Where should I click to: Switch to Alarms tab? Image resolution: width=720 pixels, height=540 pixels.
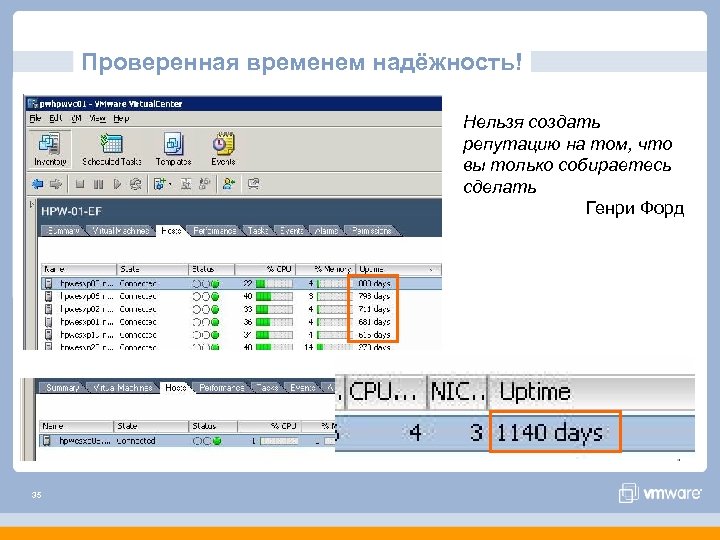[326, 231]
